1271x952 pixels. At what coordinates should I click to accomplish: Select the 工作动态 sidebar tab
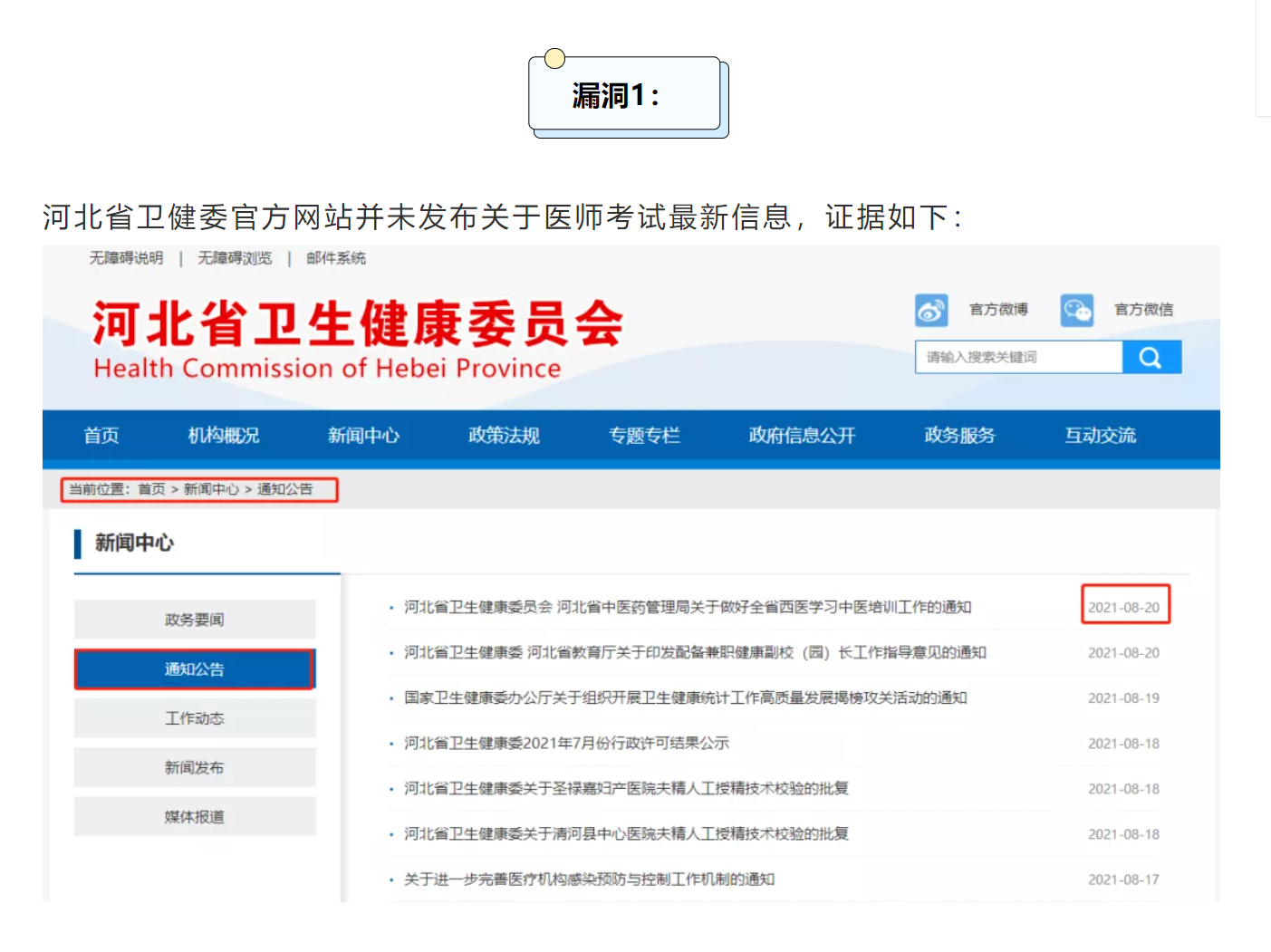195,718
